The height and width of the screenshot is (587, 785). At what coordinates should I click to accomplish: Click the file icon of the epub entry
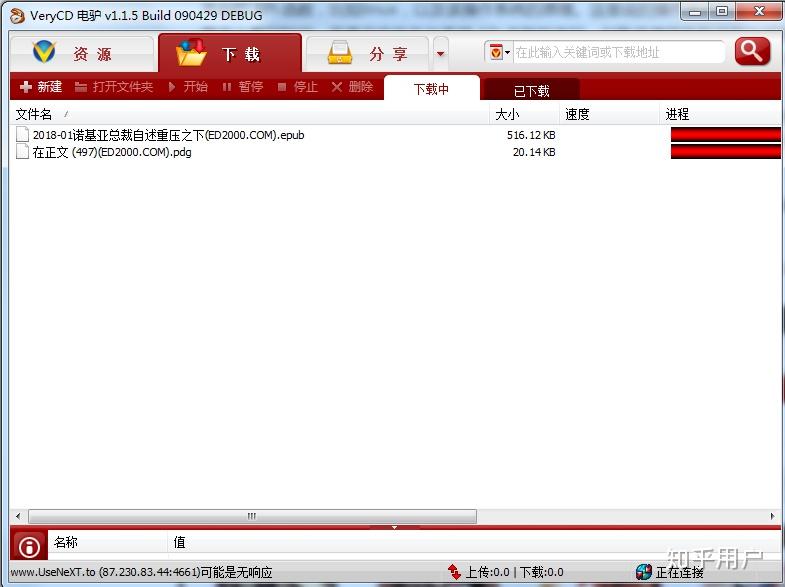click(x=22, y=134)
